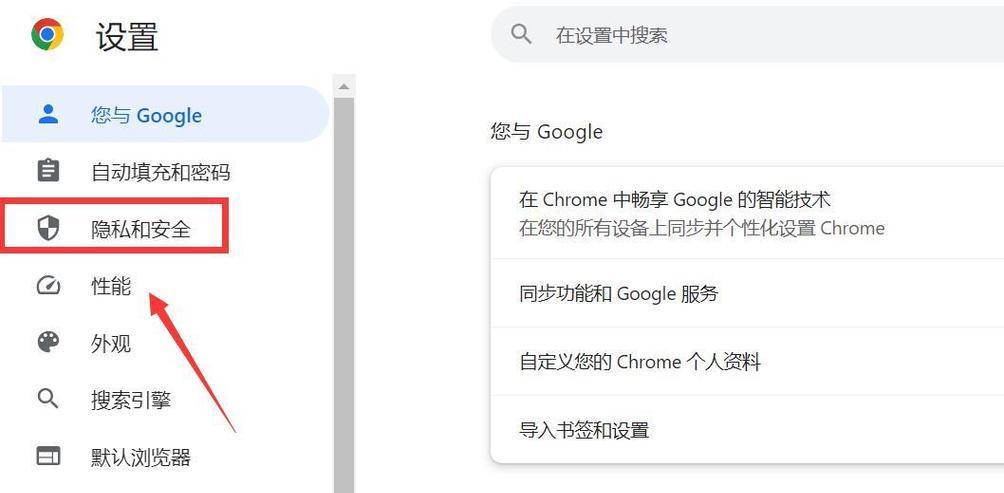This screenshot has height=493, width=1004.
Task: Click the sidebar scrollbar up arrow
Action: 344,86
